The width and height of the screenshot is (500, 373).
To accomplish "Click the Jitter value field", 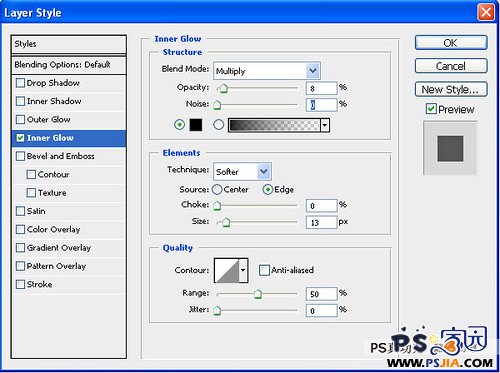I will tap(321, 311).
